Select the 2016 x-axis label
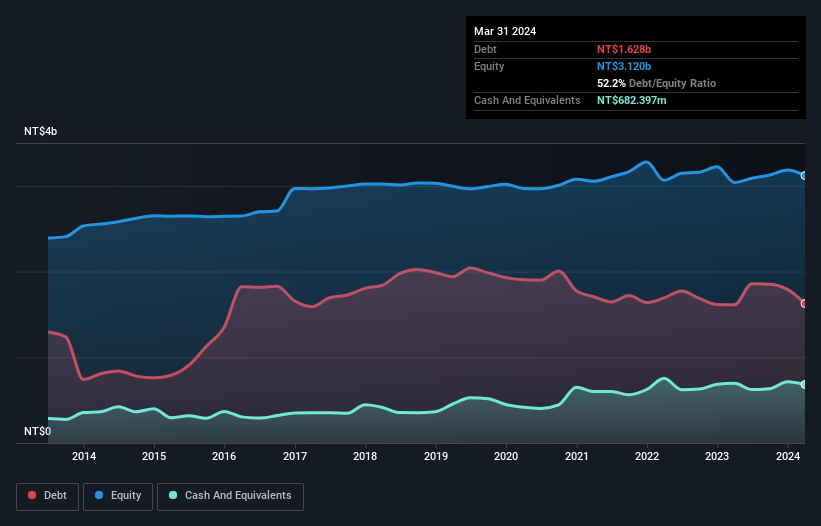The height and width of the screenshot is (526, 821). (224, 456)
